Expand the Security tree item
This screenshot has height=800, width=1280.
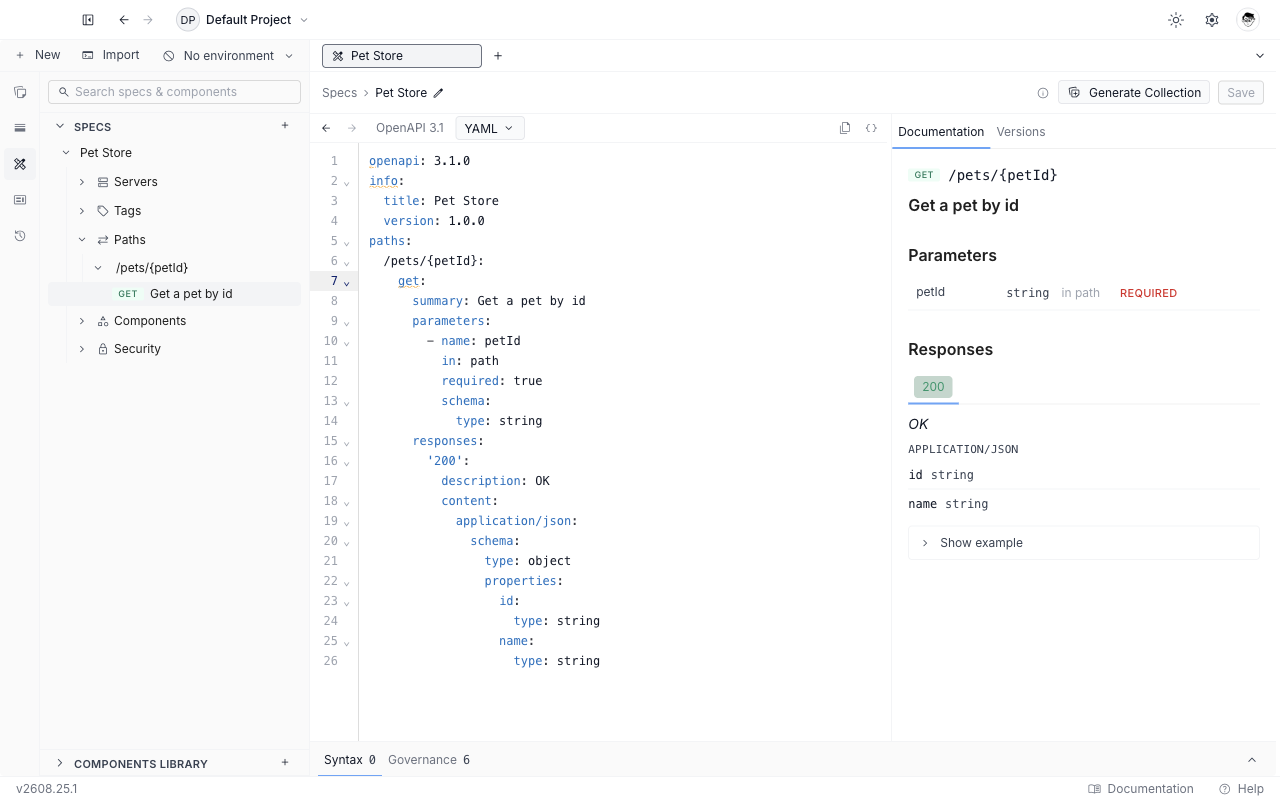coord(82,349)
